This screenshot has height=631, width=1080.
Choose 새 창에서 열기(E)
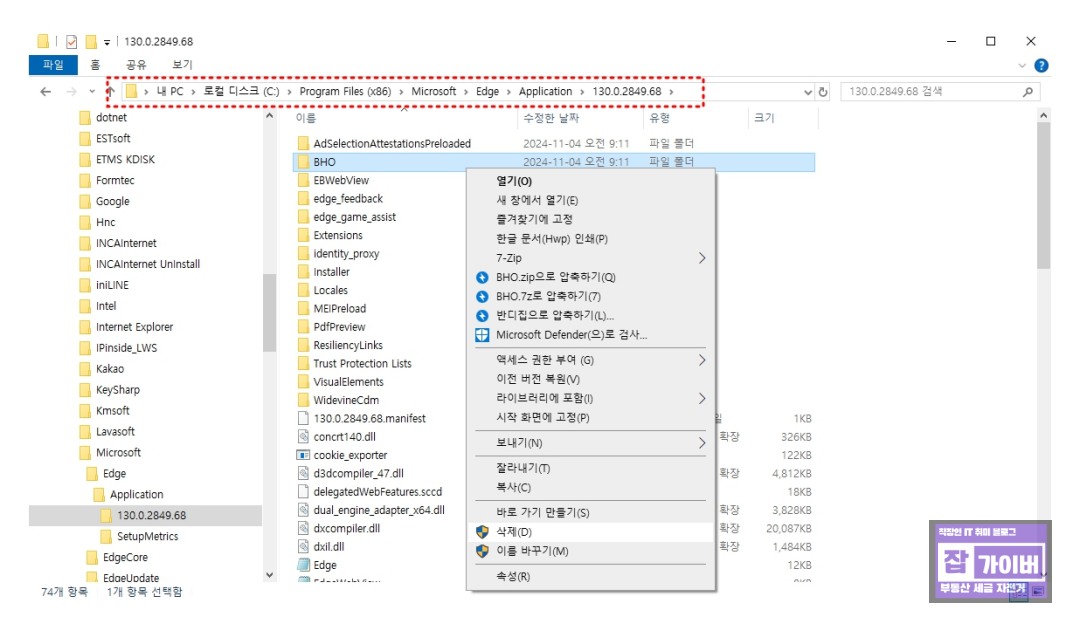point(591,200)
